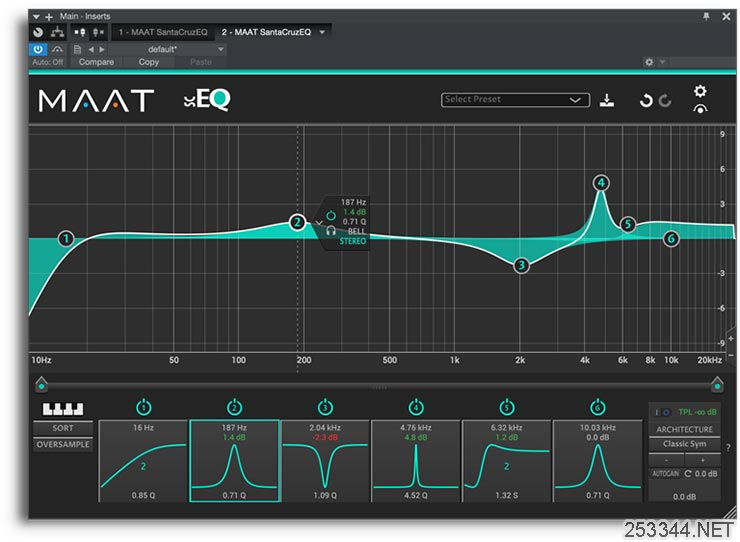The height and width of the screenshot is (542, 740).
Task: Redo the EQ change
Action: 664,101
